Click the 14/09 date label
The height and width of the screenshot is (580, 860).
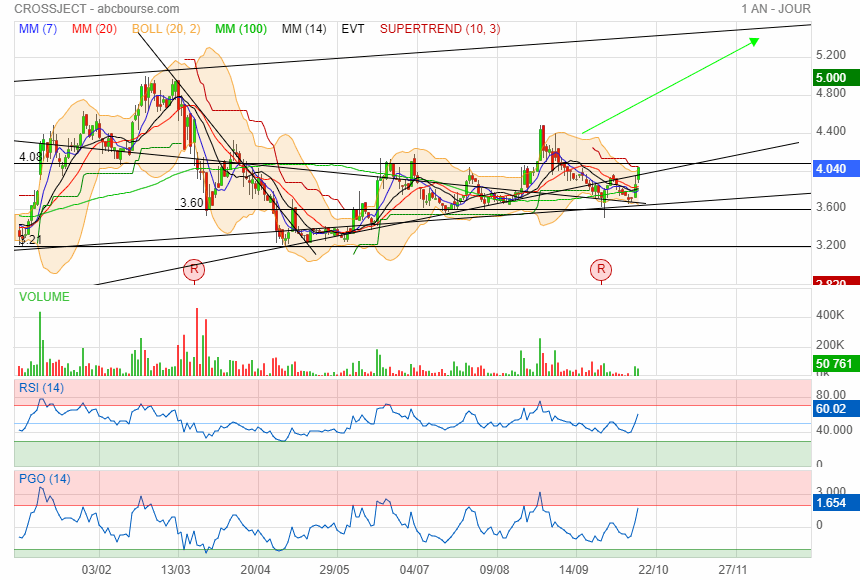tap(574, 570)
